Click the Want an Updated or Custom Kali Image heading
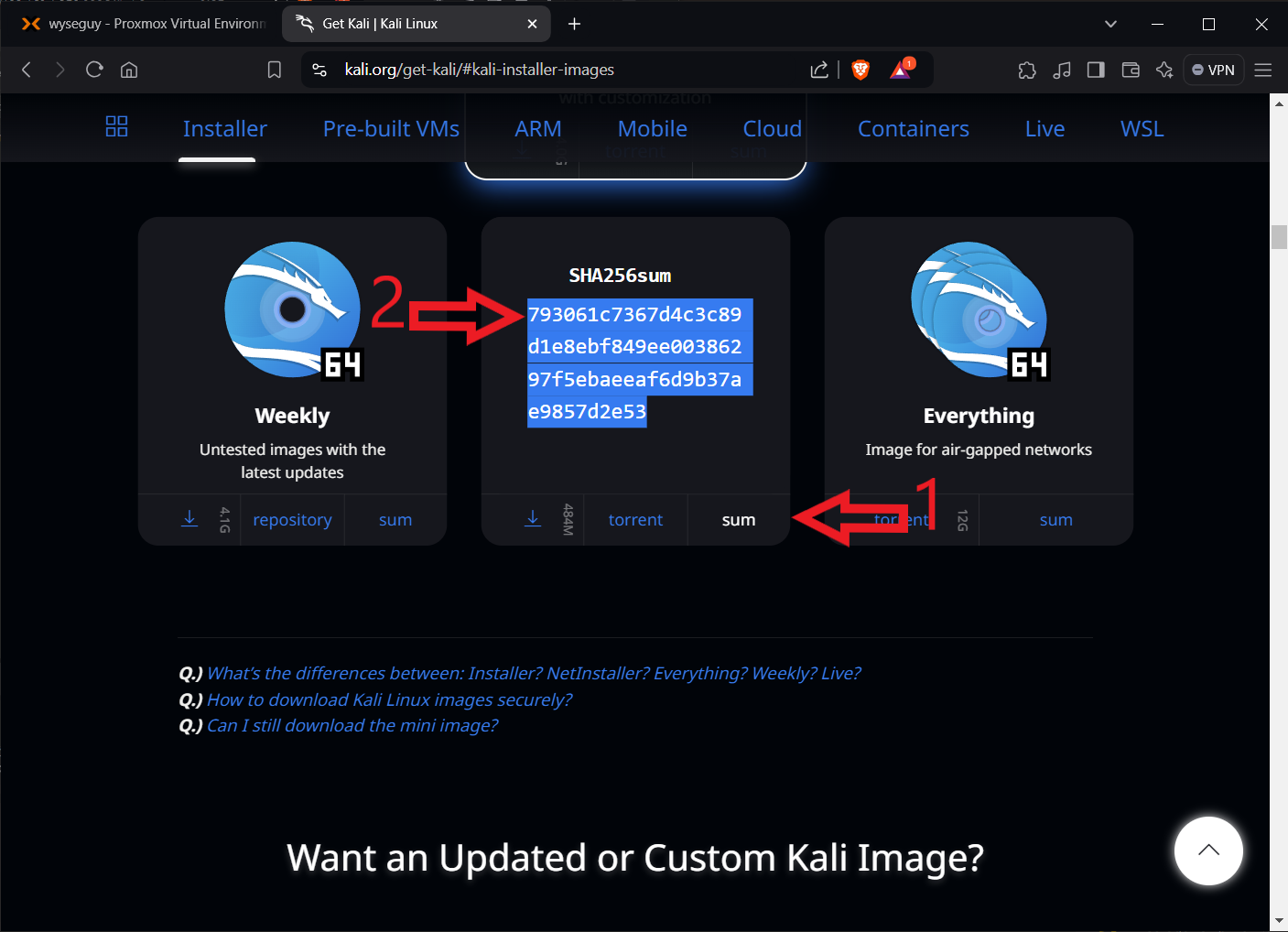This screenshot has width=1288, height=932. click(x=635, y=858)
